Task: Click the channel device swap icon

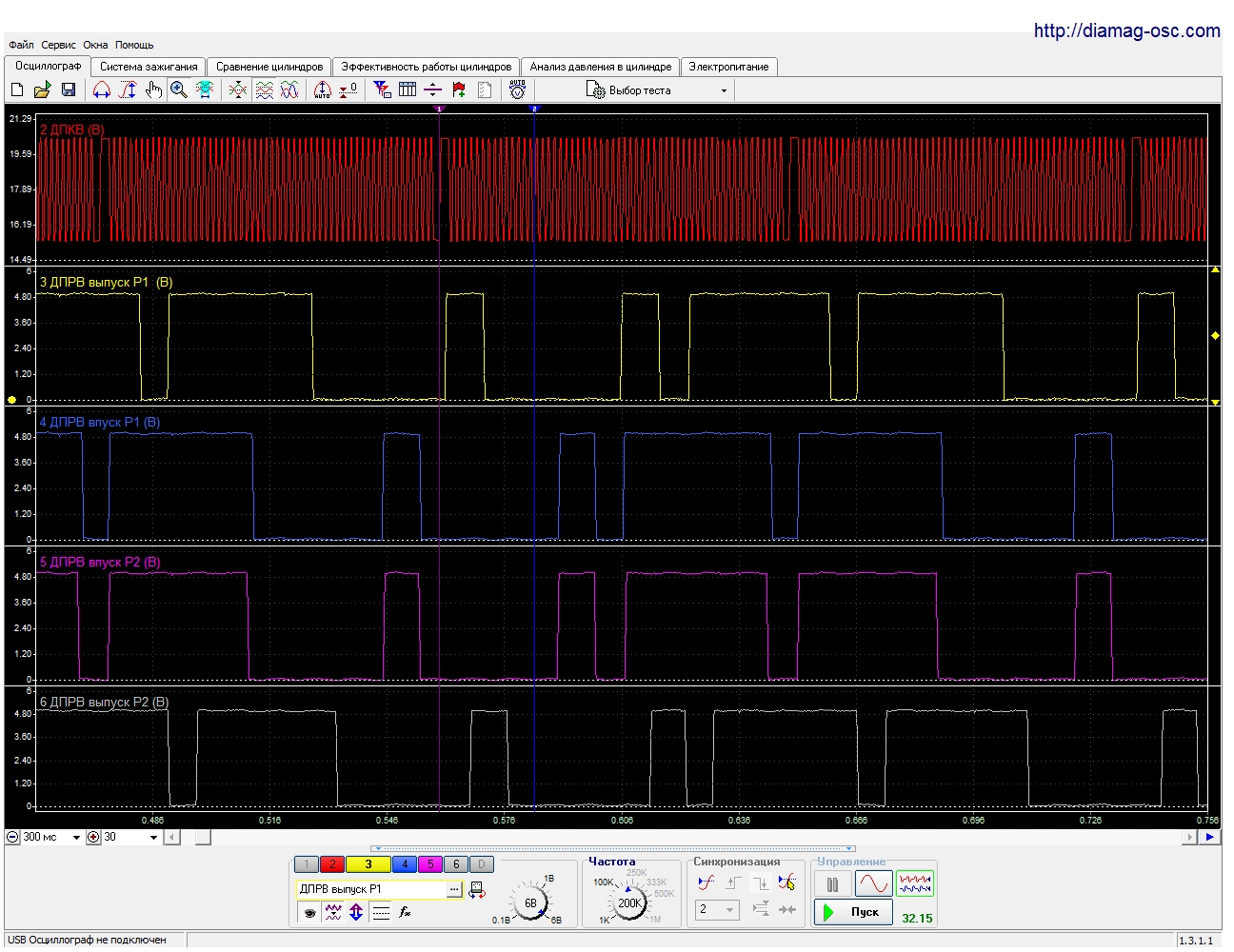Action: 477,890
